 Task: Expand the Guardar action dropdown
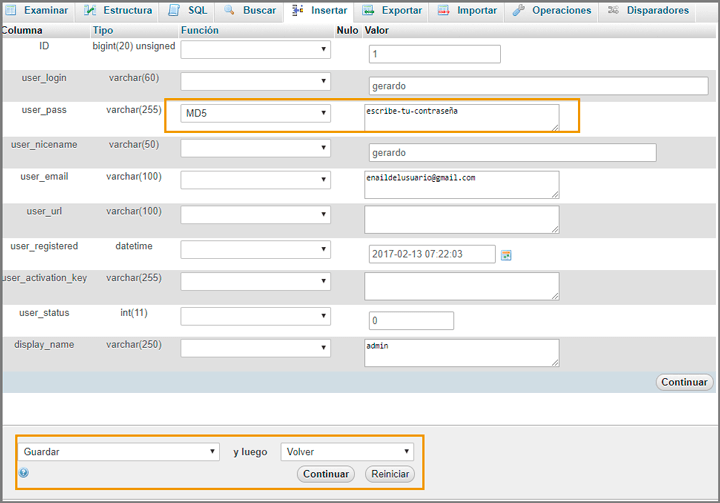pyautogui.click(x=118, y=452)
